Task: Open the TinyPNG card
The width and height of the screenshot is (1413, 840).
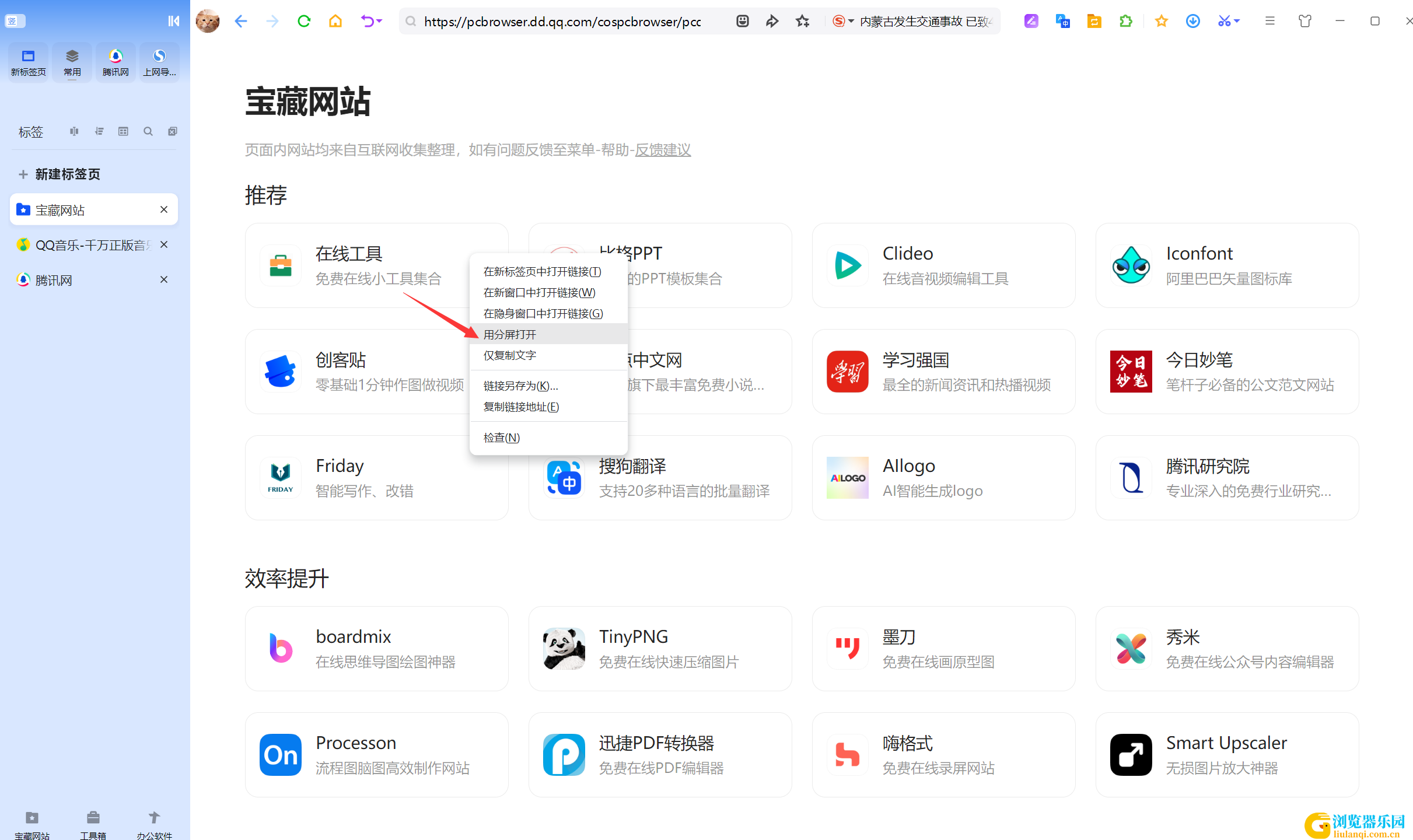Action: pyautogui.click(x=660, y=649)
